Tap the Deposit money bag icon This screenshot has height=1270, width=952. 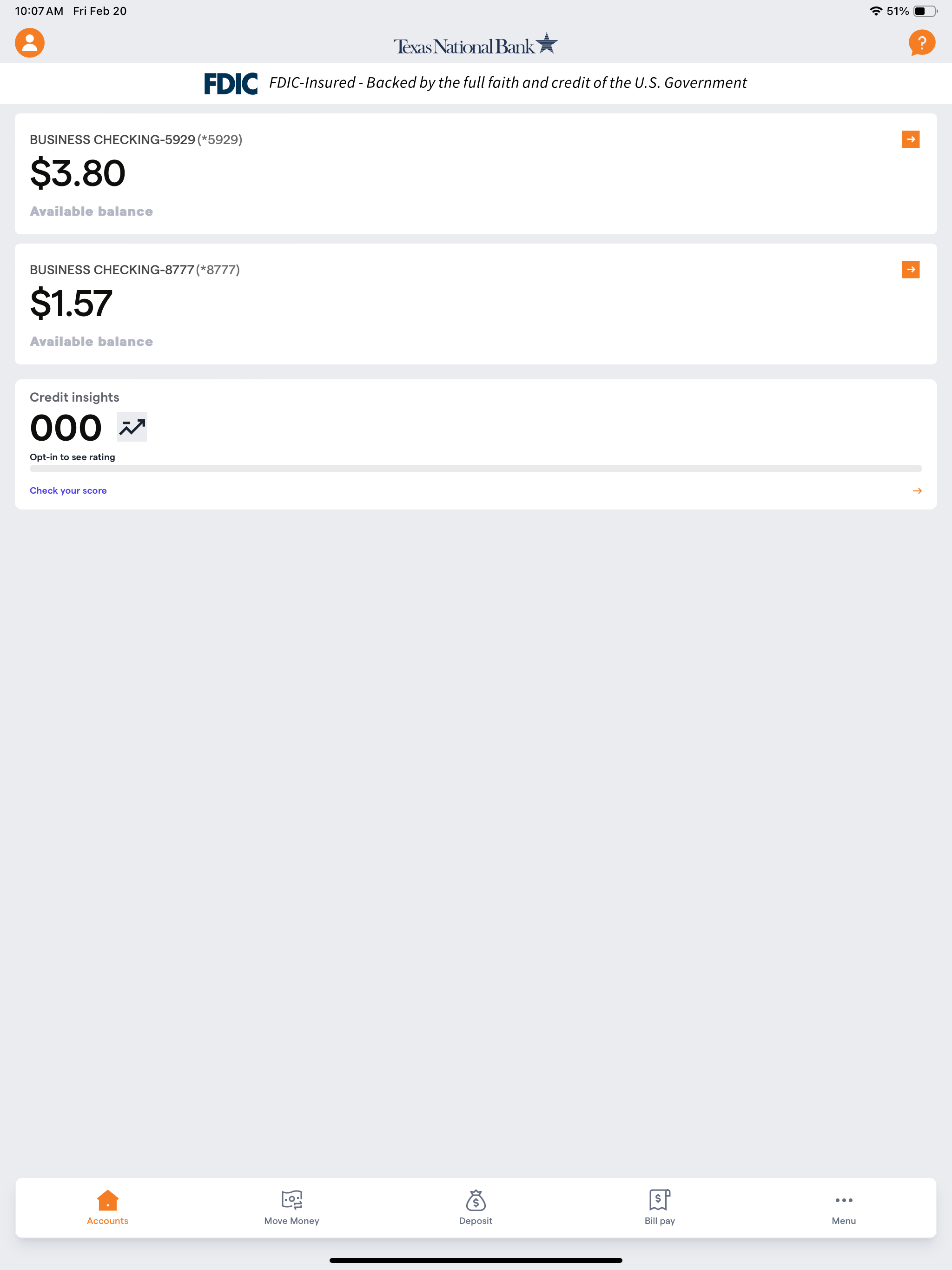[476, 1200]
